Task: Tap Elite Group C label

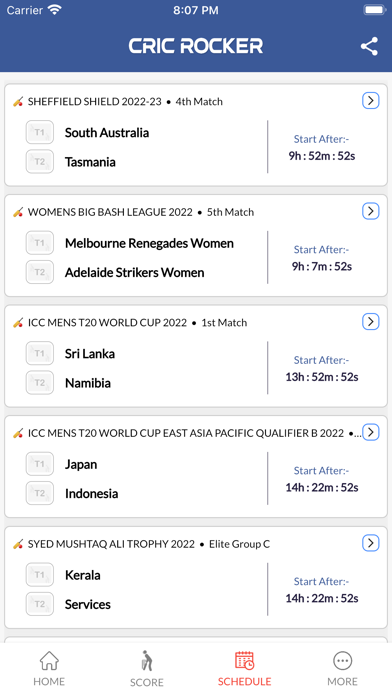Action: [239, 544]
